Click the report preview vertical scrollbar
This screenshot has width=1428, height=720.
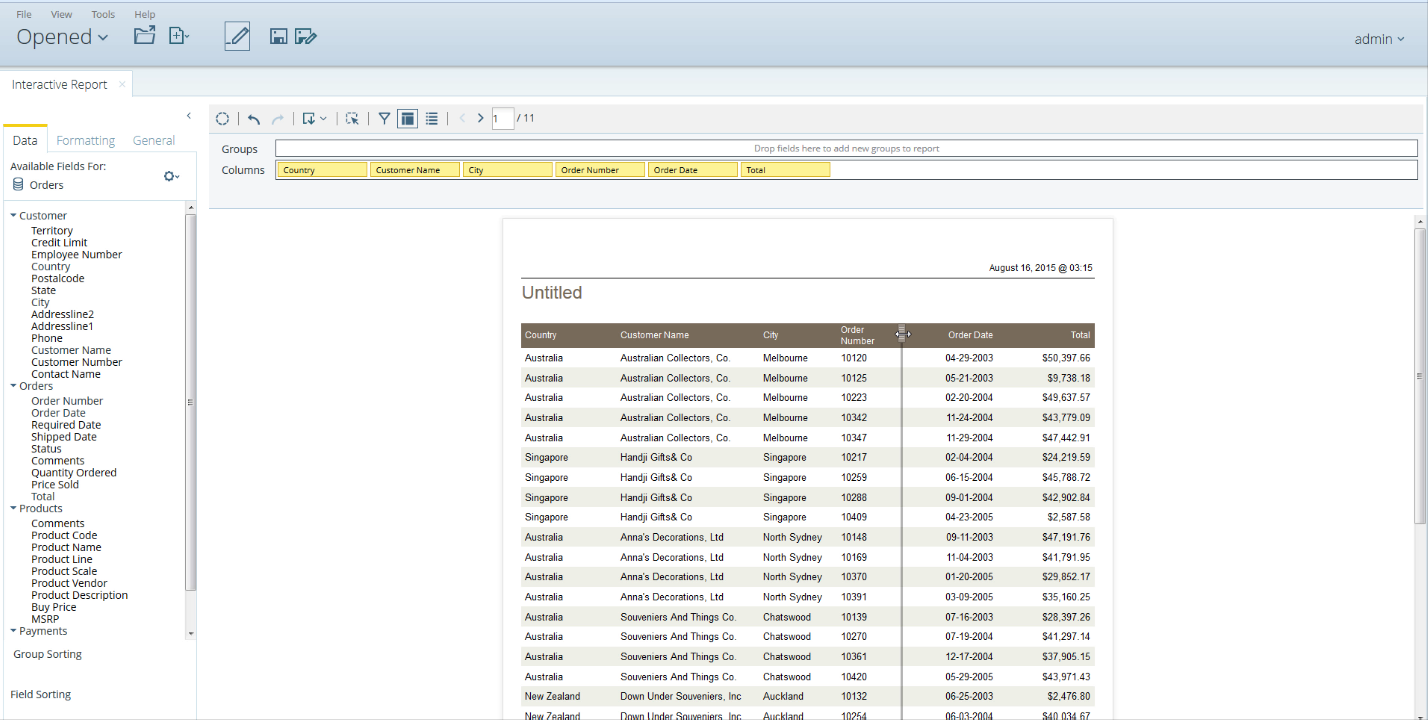1420,375
